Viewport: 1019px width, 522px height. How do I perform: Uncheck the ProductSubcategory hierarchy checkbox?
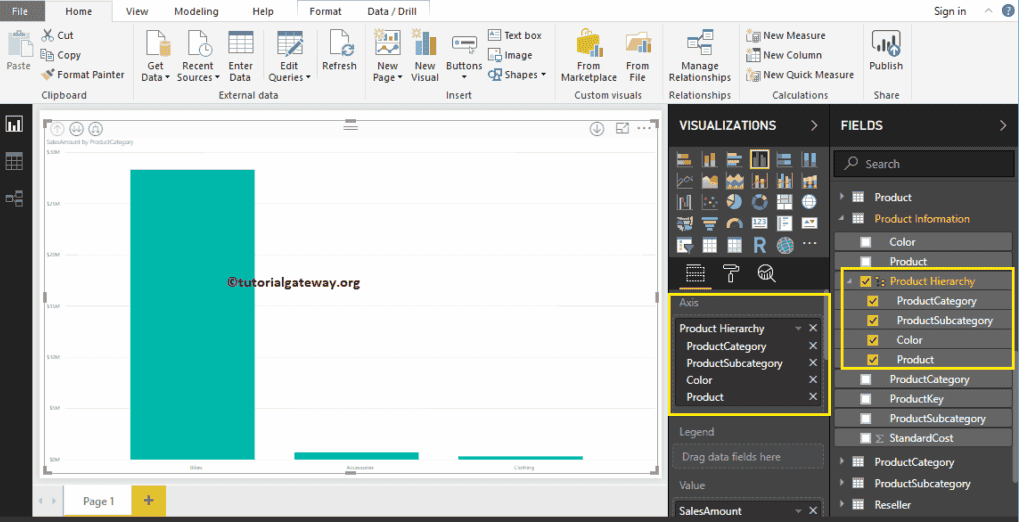(873, 321)
